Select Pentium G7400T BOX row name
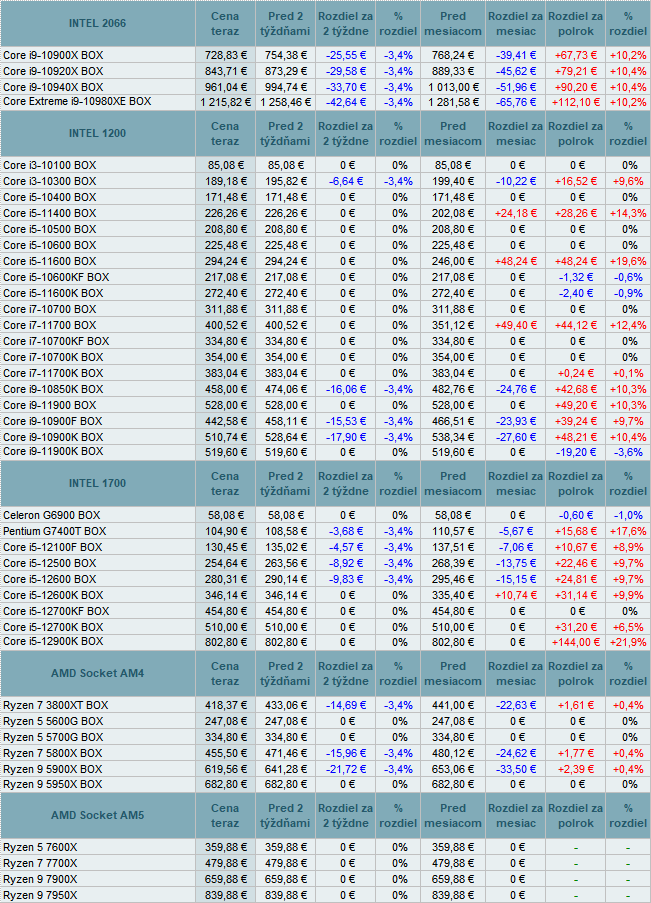The height and width of the screenshot is (903, 651). click(55, 532)
